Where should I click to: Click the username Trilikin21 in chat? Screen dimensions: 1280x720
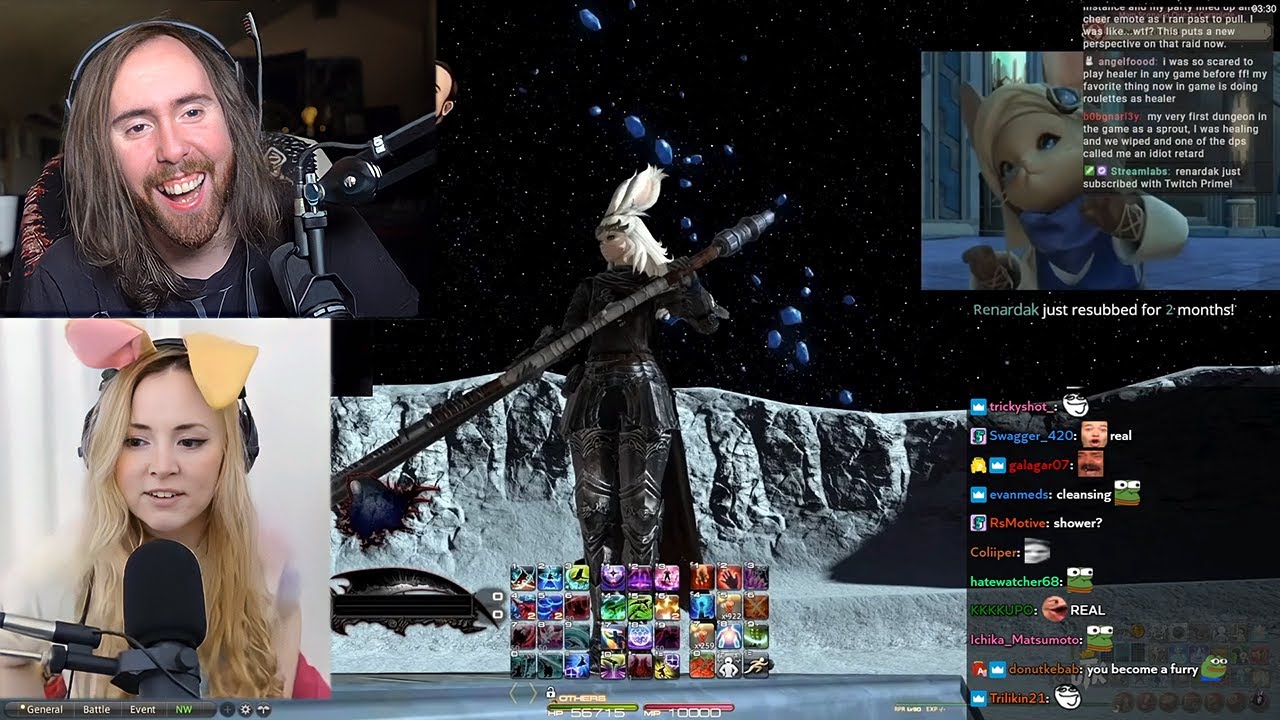[x=1017, y=699]
